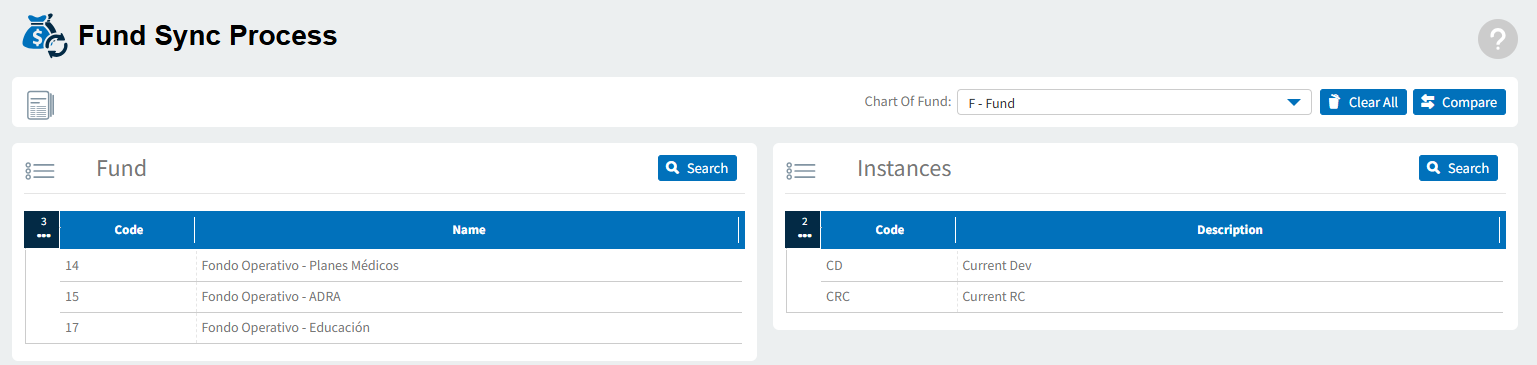Select fund code 14 cell
Viewport: 1537px width, 365px height.
point(128,265)
